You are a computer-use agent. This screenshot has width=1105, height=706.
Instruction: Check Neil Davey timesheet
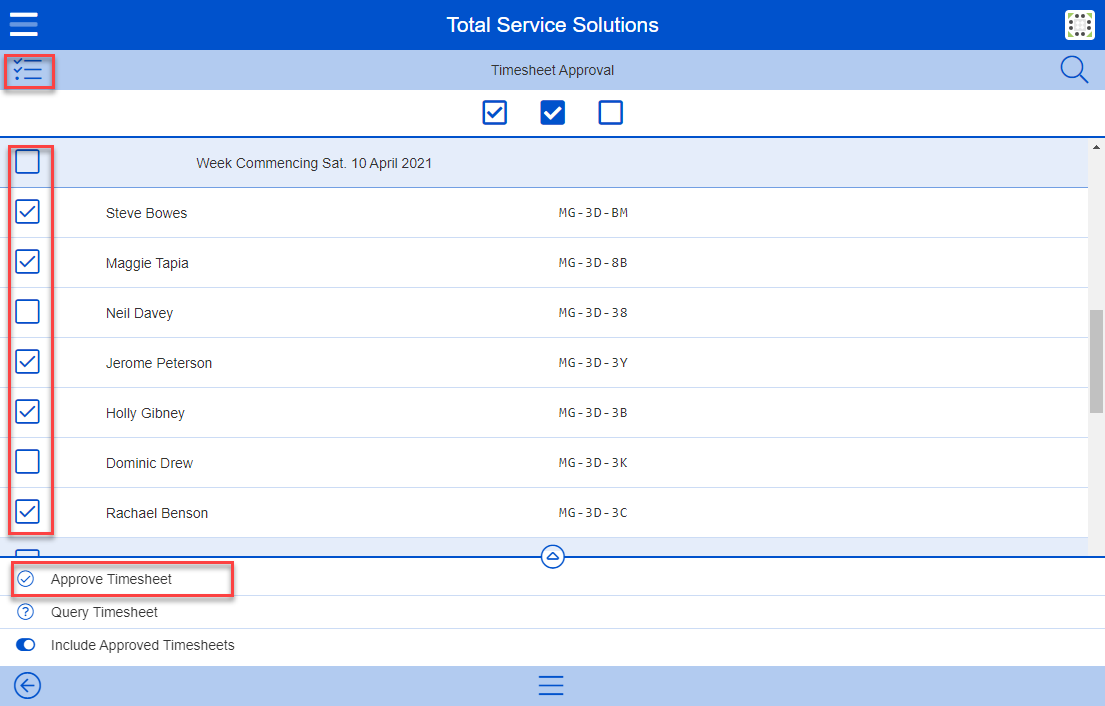pos(27,312)
